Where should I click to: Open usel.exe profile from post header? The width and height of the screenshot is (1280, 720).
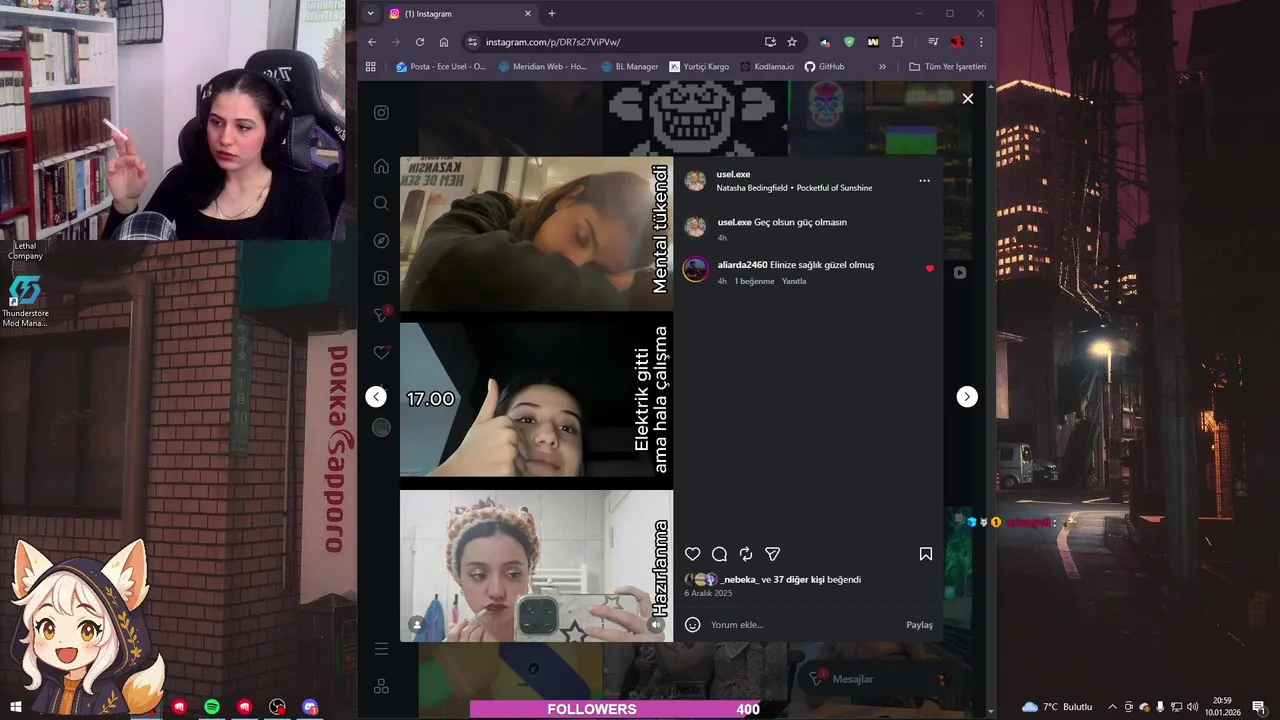pyautogui.click(x=733, y=174)
